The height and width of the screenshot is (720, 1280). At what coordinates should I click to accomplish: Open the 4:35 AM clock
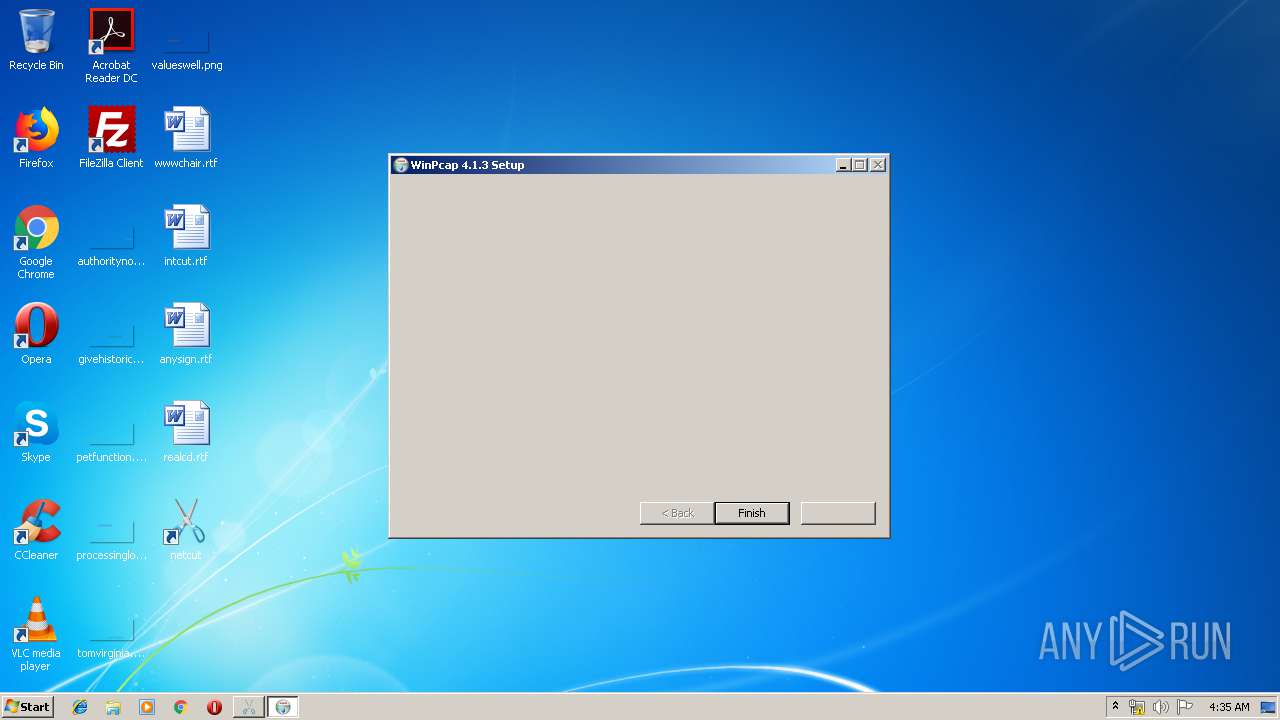tap(1229, 707)
